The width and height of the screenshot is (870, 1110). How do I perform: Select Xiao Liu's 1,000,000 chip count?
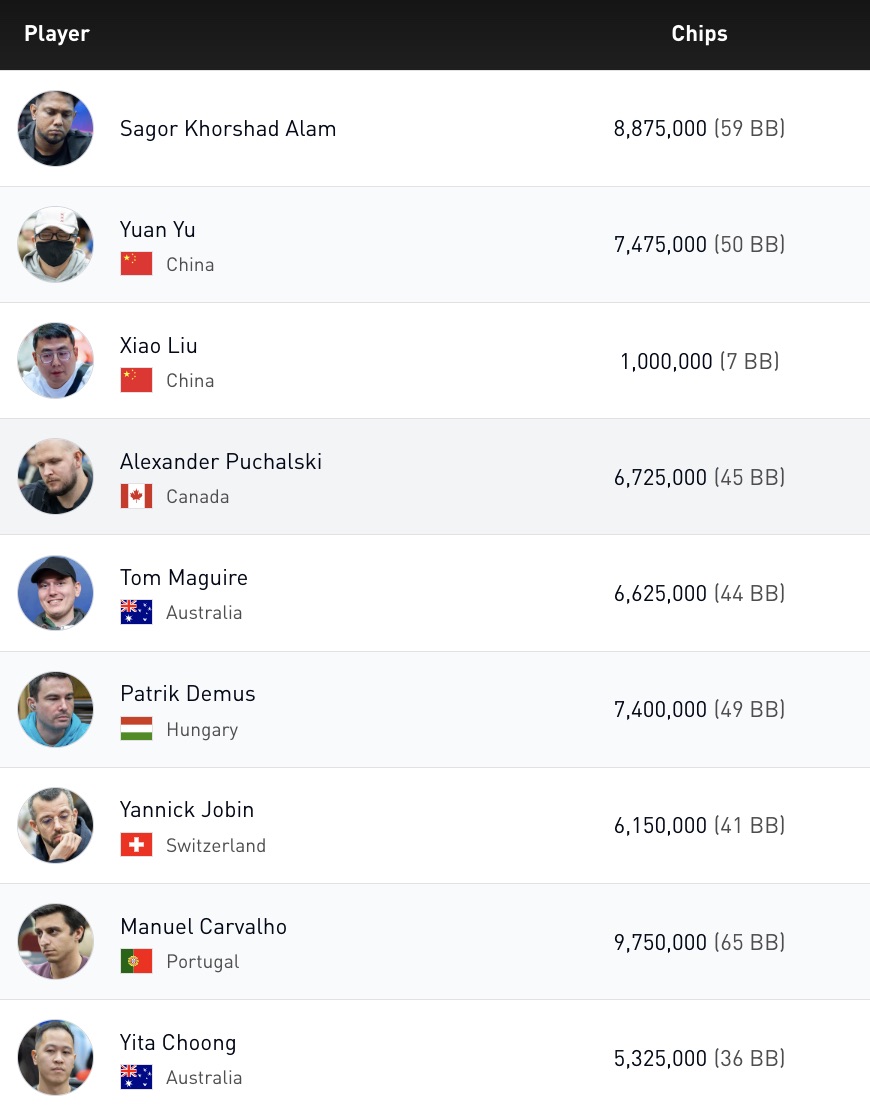(666, 361)
